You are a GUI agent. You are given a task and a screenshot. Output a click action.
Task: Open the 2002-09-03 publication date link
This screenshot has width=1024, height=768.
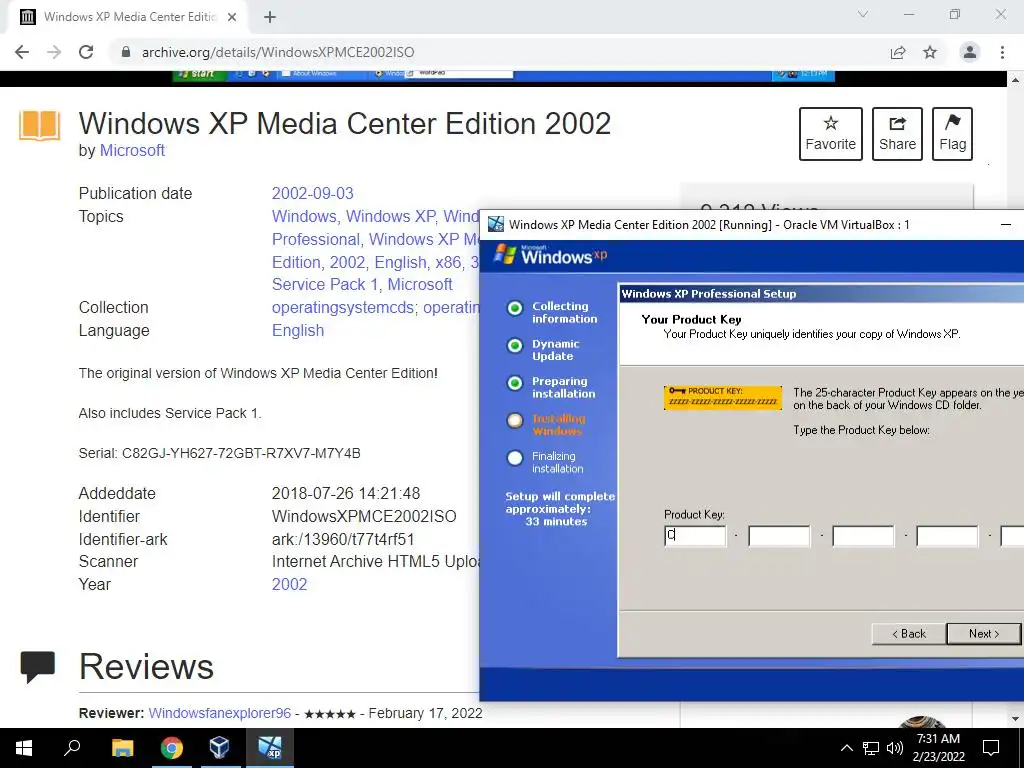click(312, 193)
